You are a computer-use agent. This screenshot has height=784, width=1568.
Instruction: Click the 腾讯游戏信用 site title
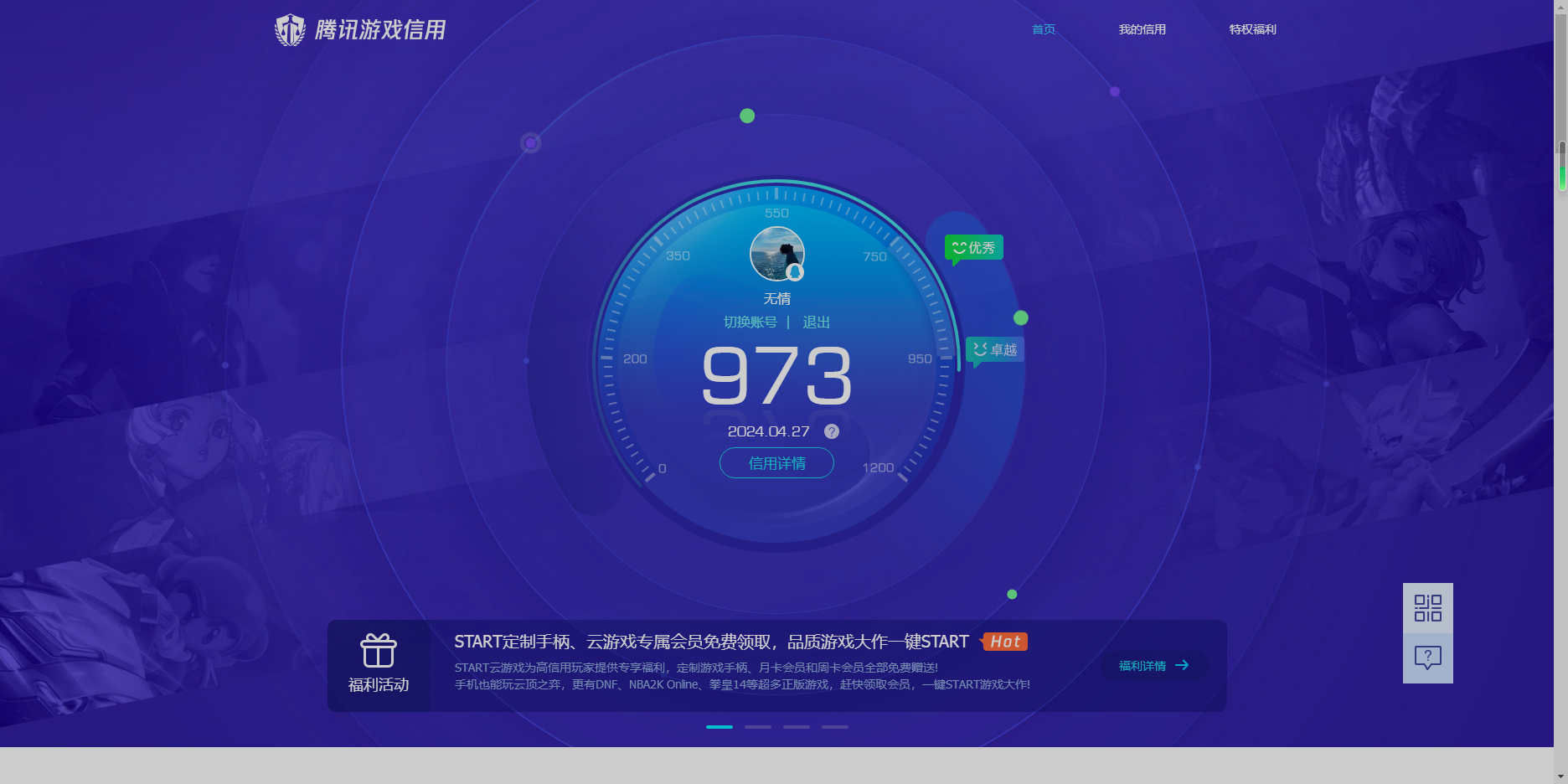click(x=380, y=30)
